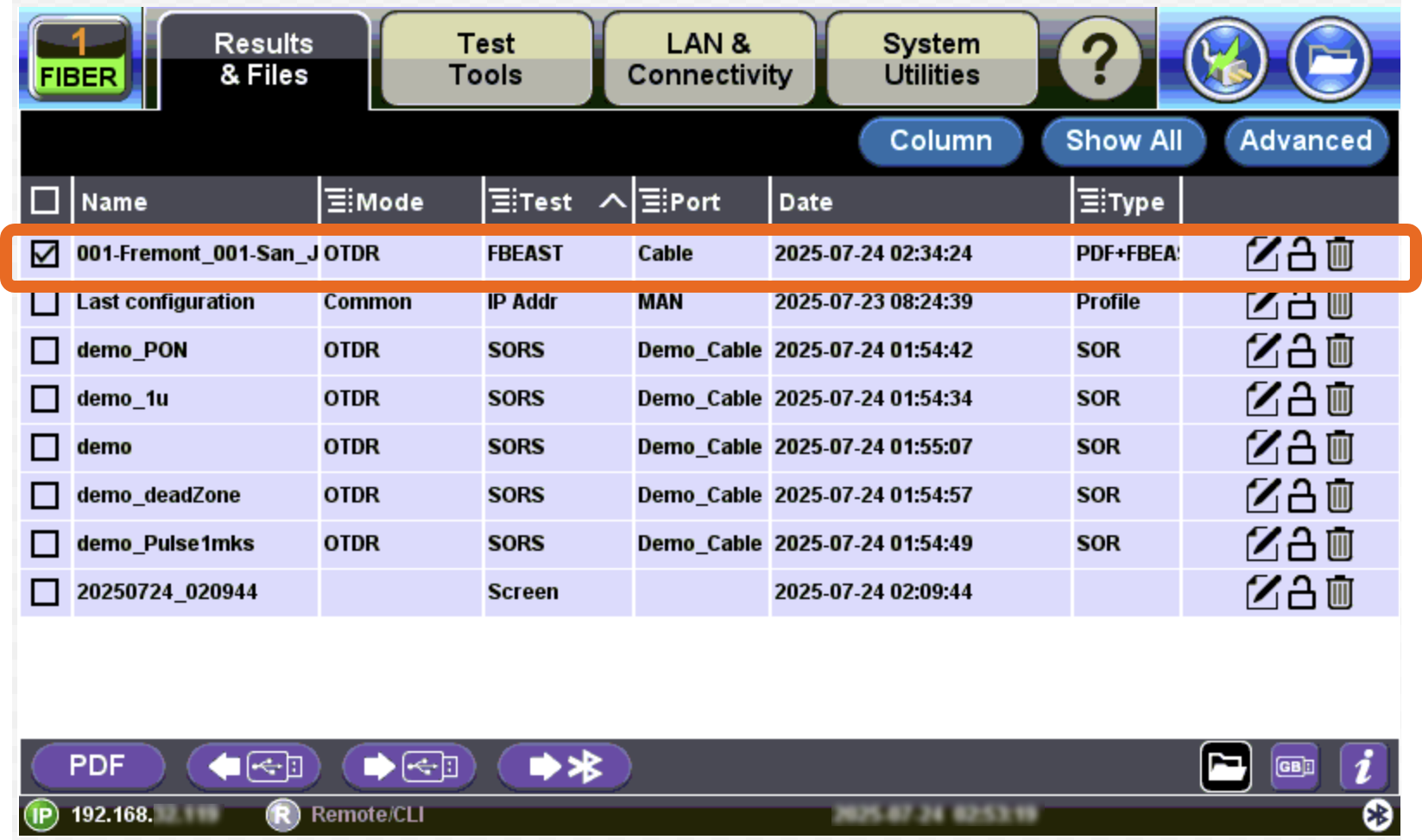The width and height of the screenshot is (1422, 840).
Task: Toggle the select-all checkbox in header
Action: tap(45, 201)
